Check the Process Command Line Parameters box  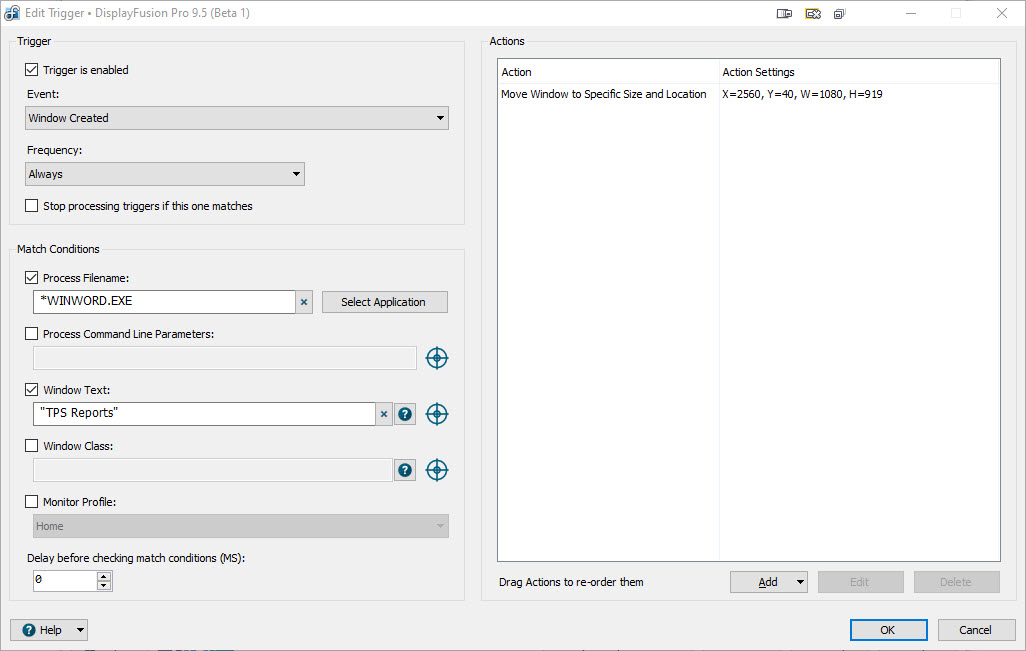tap(31, 334)
